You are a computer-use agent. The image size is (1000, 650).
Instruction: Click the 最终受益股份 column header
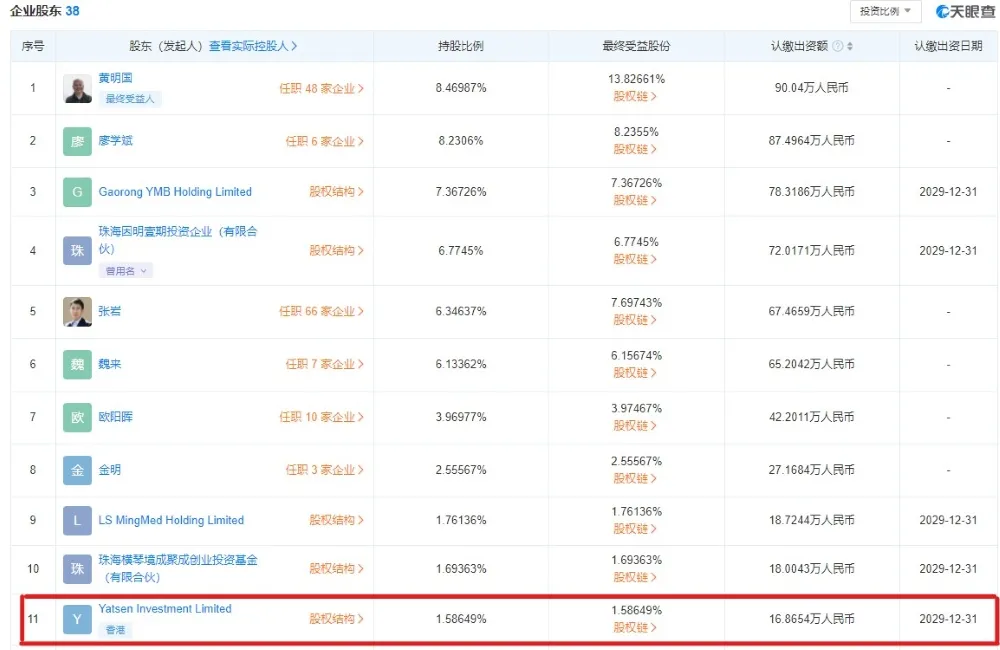tap(636, 46)
